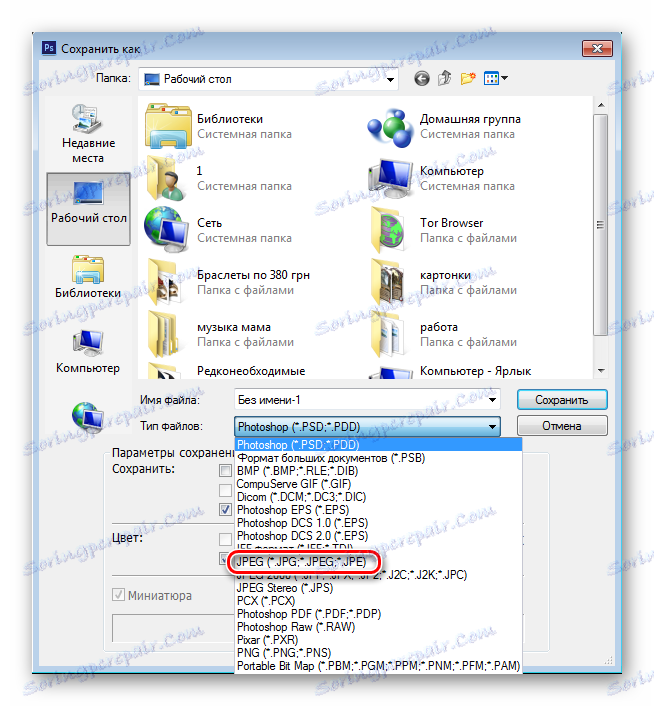Choose PCX format option
The image size is (654, 706).
(378, 601)
